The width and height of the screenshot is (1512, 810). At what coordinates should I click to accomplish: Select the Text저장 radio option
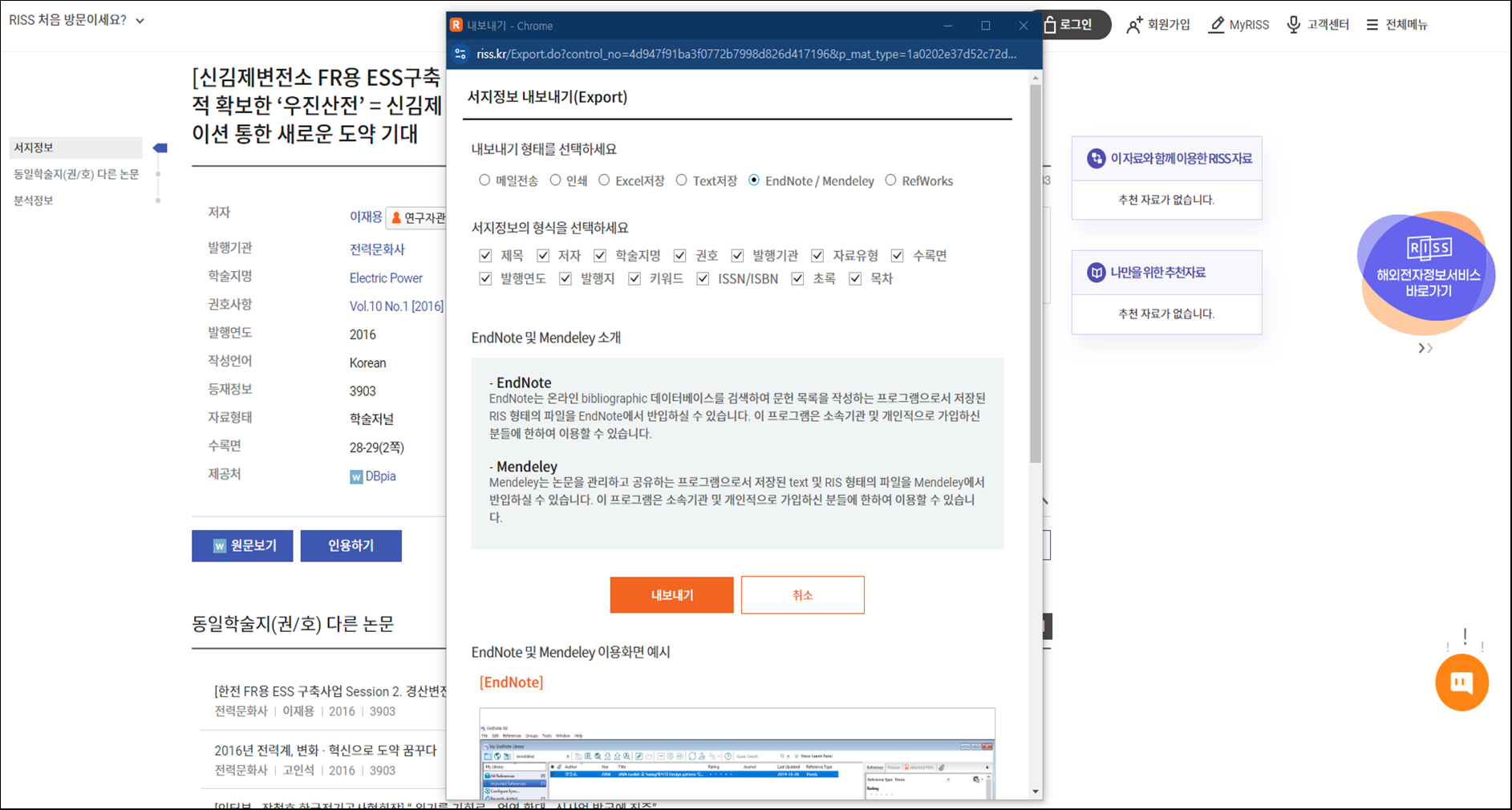tap(681, 180)
